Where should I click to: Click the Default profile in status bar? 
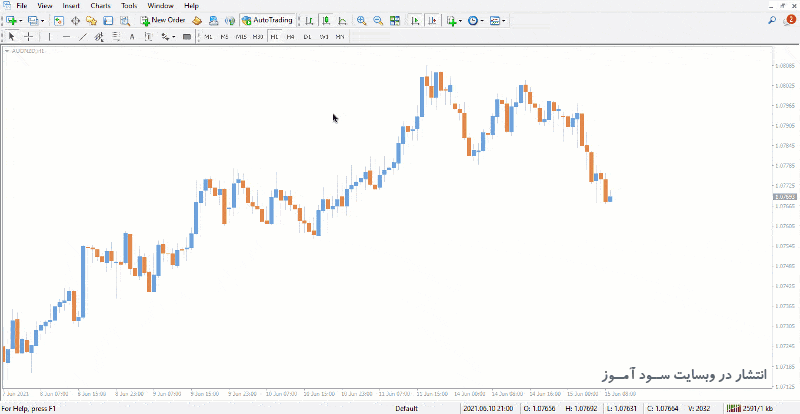[406, 408]
